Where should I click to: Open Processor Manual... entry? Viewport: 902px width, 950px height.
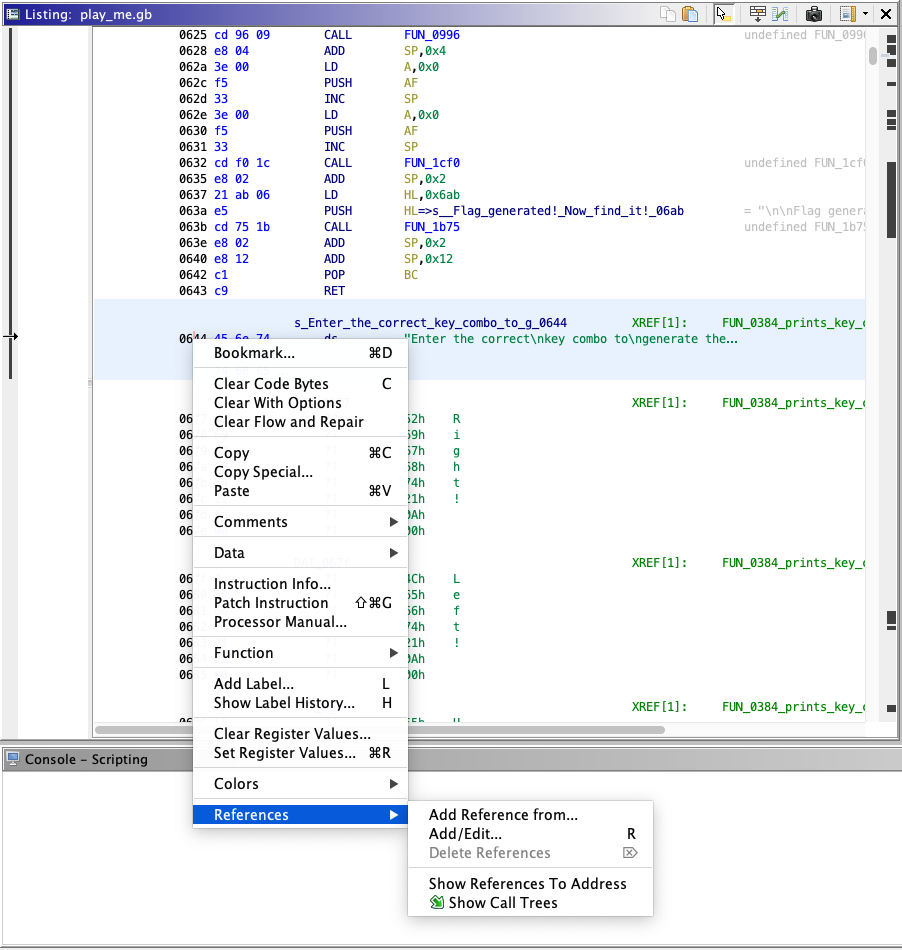click(300, 622)
